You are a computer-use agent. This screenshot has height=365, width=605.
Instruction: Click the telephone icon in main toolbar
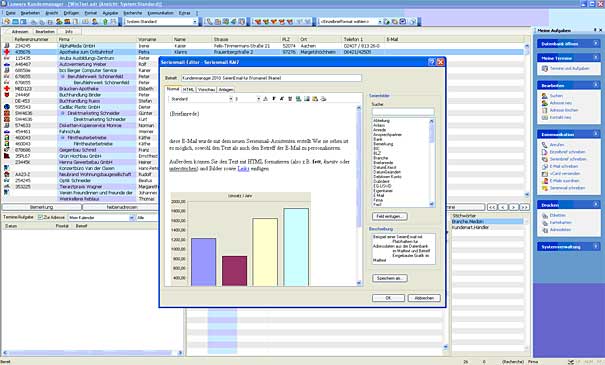point(209,22)
